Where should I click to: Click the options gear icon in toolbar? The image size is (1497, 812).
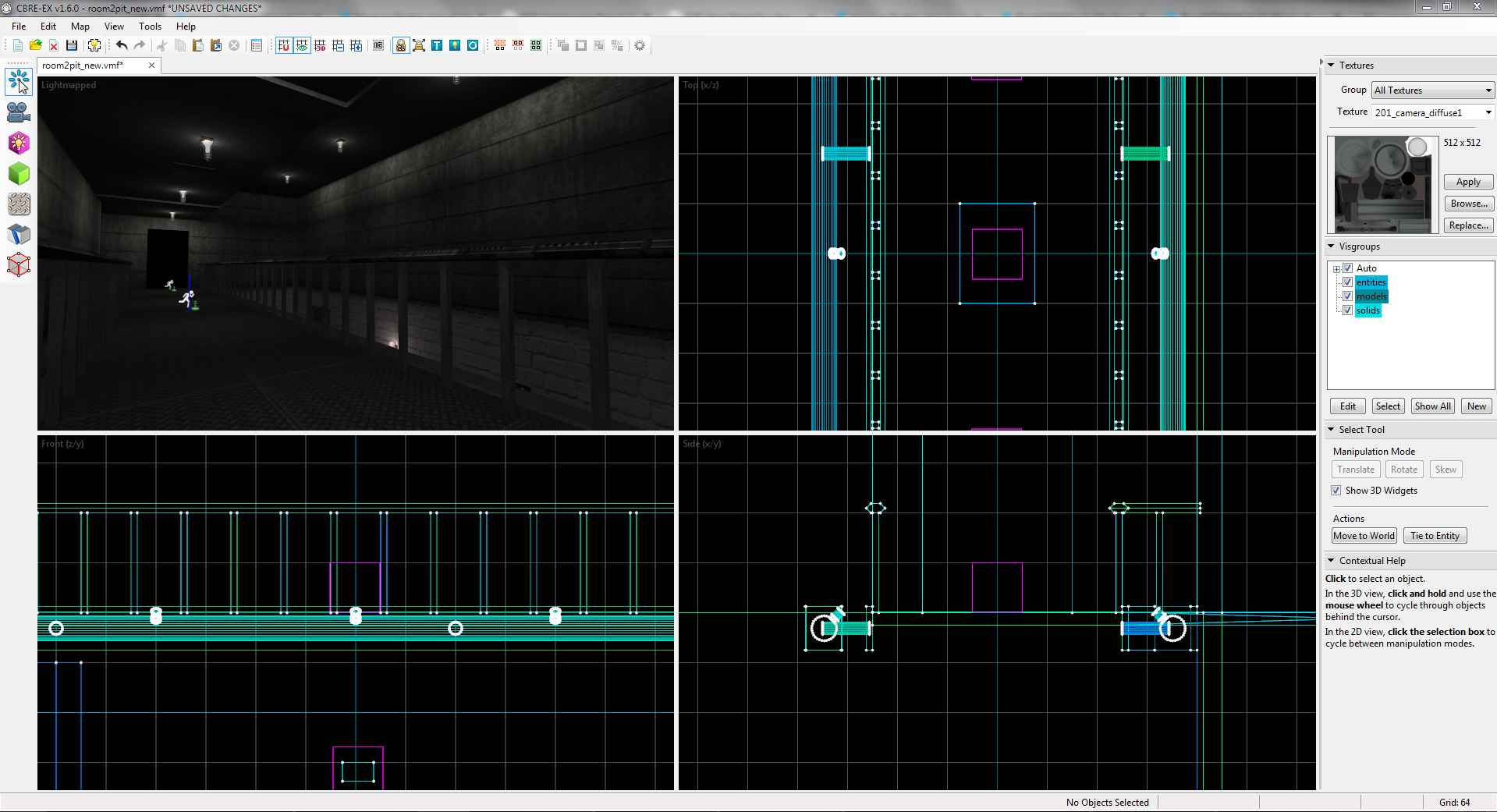[x=640, y=45]
